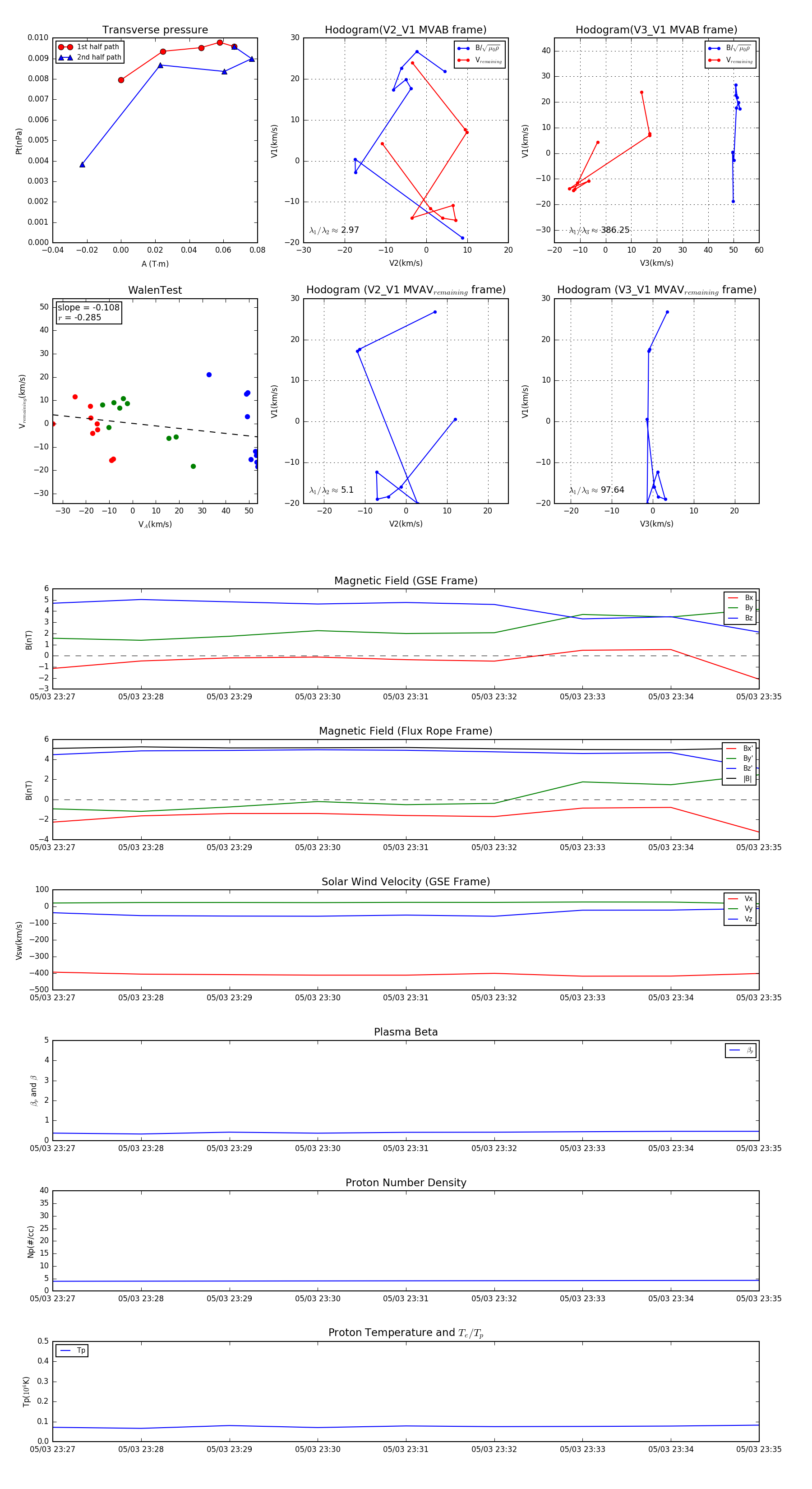Click the Vx legend entry in Solar Wind Velocity
Screen dimensions: 812x1489
[x=740, y=898]
